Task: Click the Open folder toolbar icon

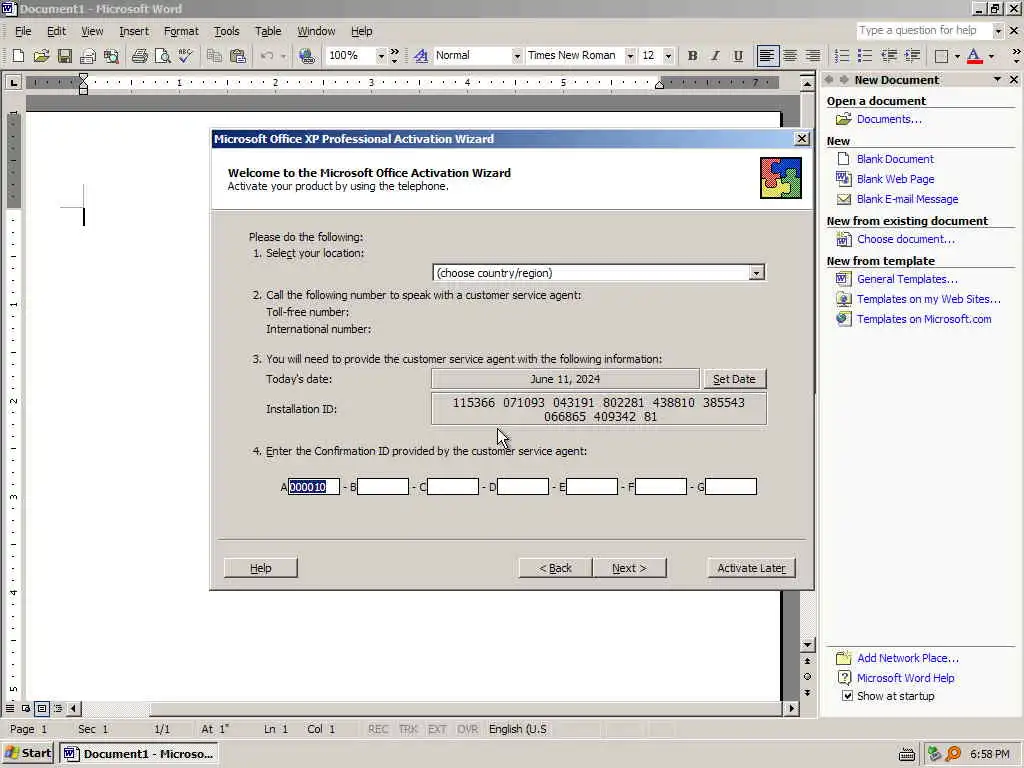Action: 41,56
